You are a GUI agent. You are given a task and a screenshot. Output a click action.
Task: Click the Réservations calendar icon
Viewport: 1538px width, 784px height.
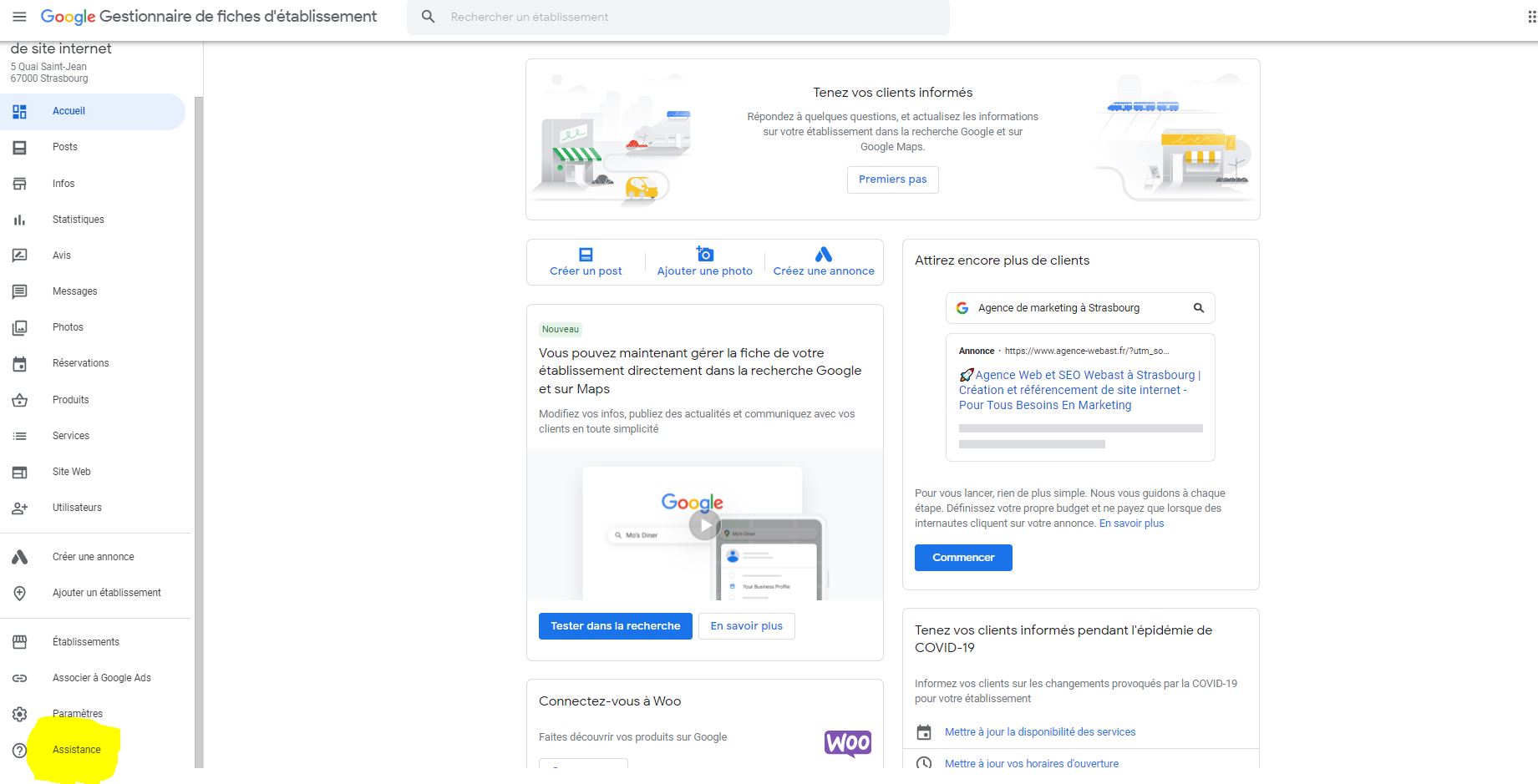(19, 363)
